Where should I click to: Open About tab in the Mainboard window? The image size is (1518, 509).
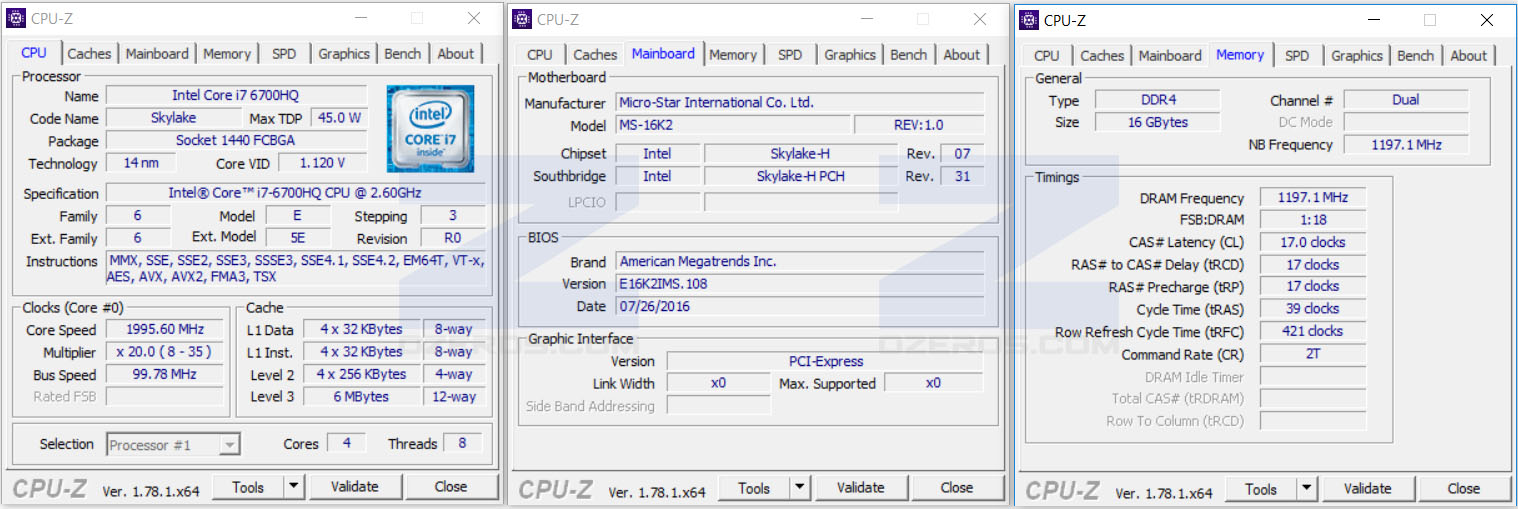click(x=962, y=55)
